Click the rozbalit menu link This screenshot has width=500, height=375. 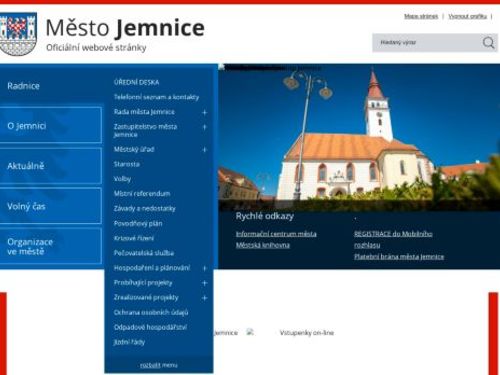pos(159,365)
